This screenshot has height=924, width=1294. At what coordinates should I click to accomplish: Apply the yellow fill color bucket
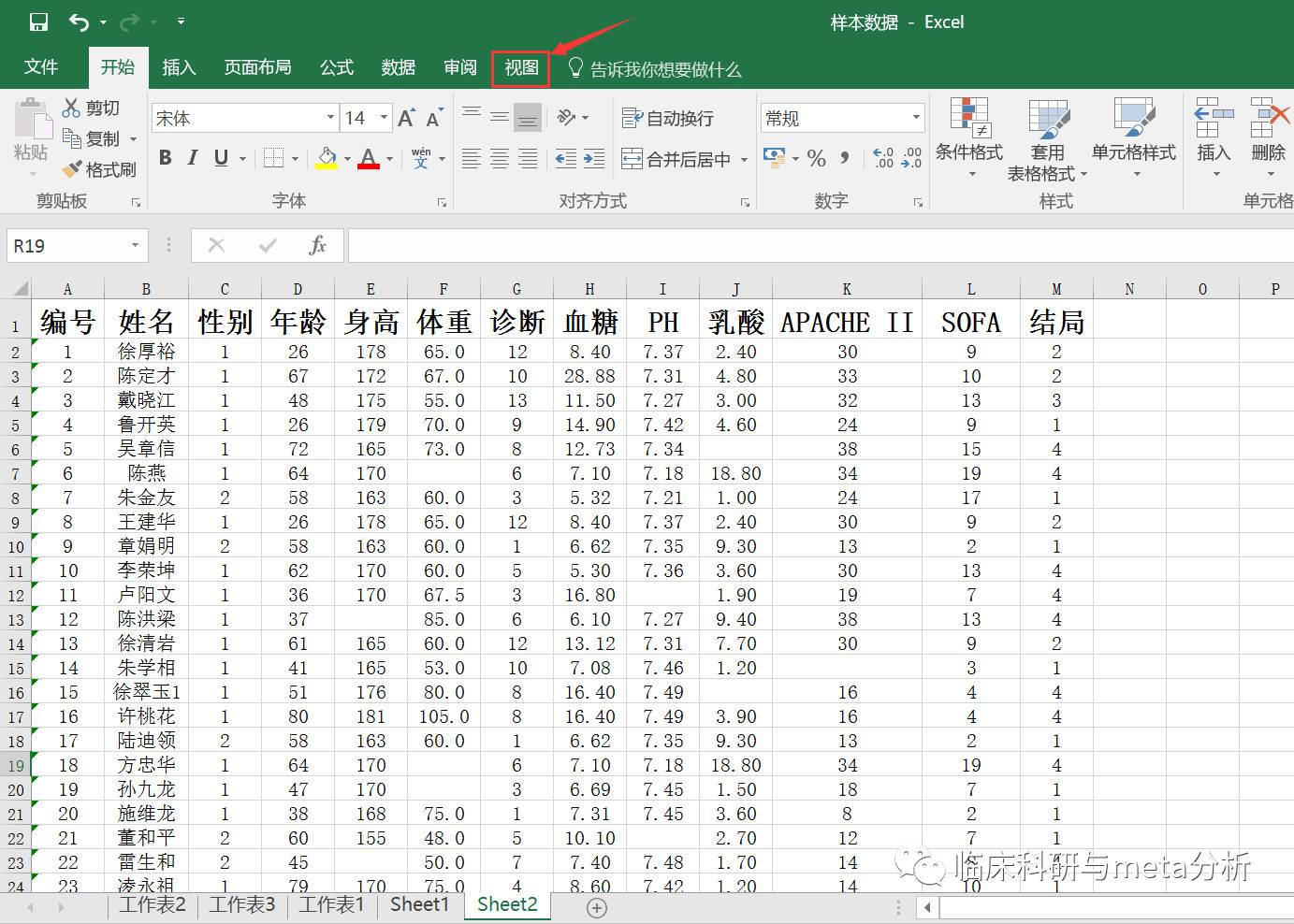click(x=327, y=158)
